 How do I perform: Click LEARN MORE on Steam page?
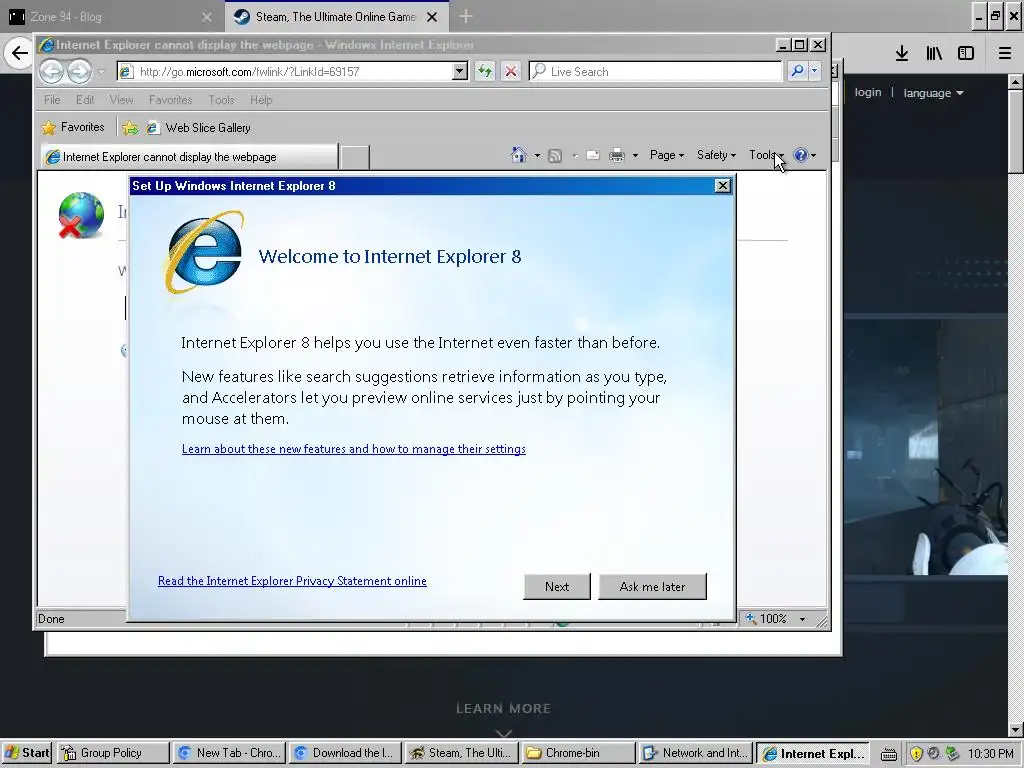point(504,708)
